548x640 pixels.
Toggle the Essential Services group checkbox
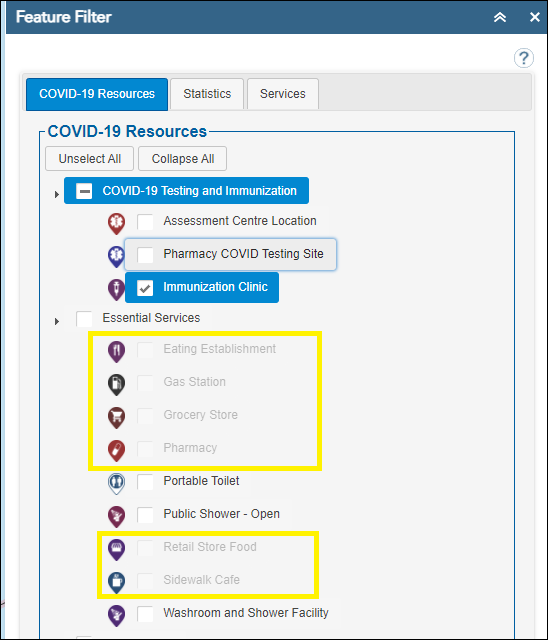click(84, 319)
